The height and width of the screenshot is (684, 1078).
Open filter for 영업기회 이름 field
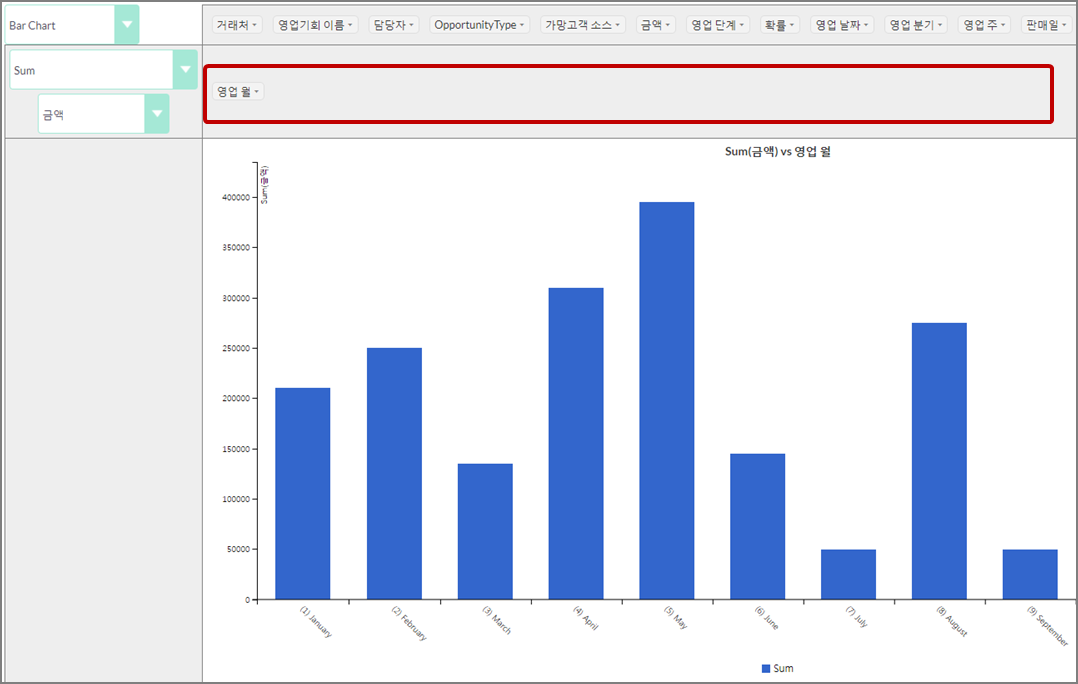pyautogui.click(x=352, y=25)
